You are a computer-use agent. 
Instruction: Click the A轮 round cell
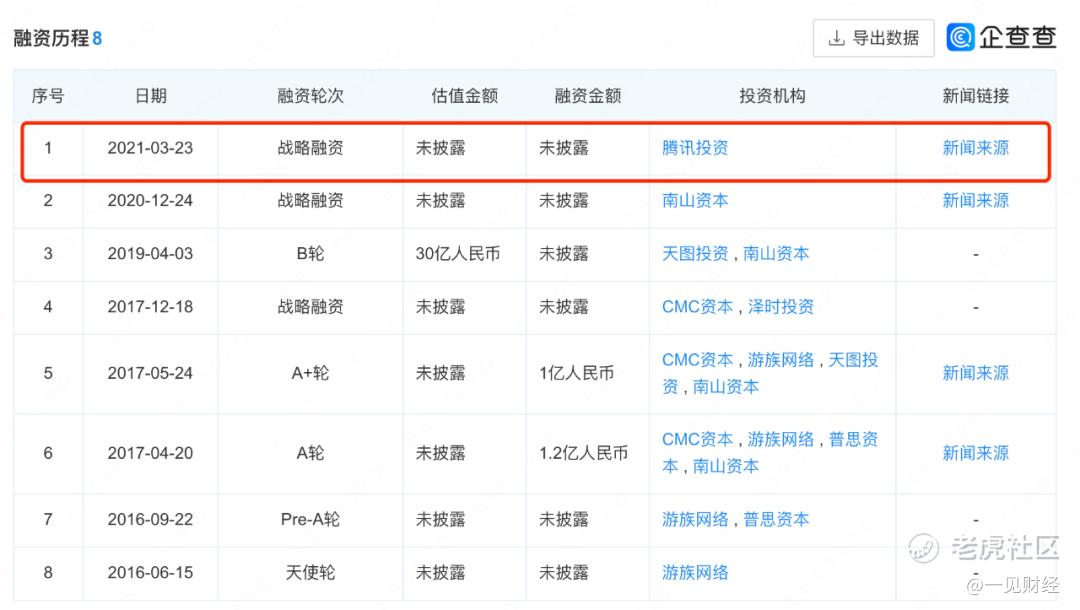click(x=310, y=453)
